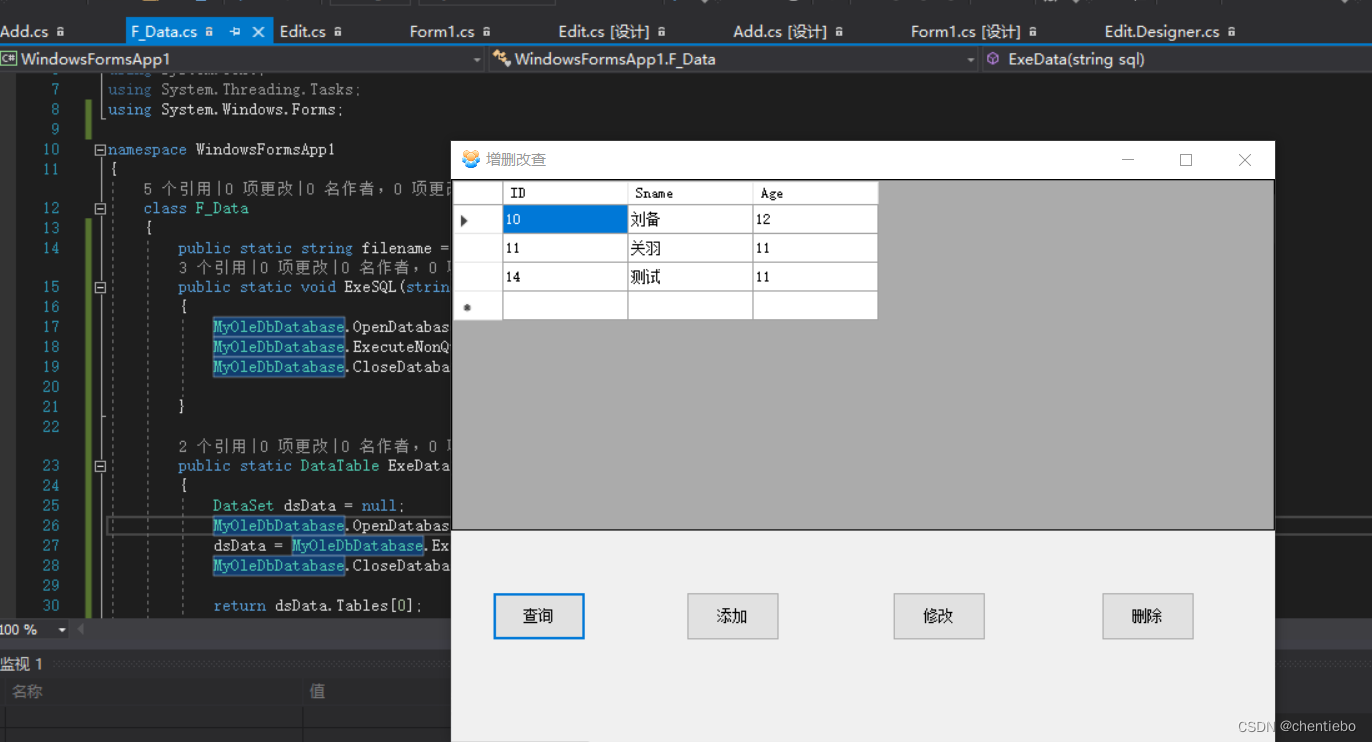Screen dimensions: 1372x742
Task: Click the 添加 button in the form
Action: click(732, 616)
